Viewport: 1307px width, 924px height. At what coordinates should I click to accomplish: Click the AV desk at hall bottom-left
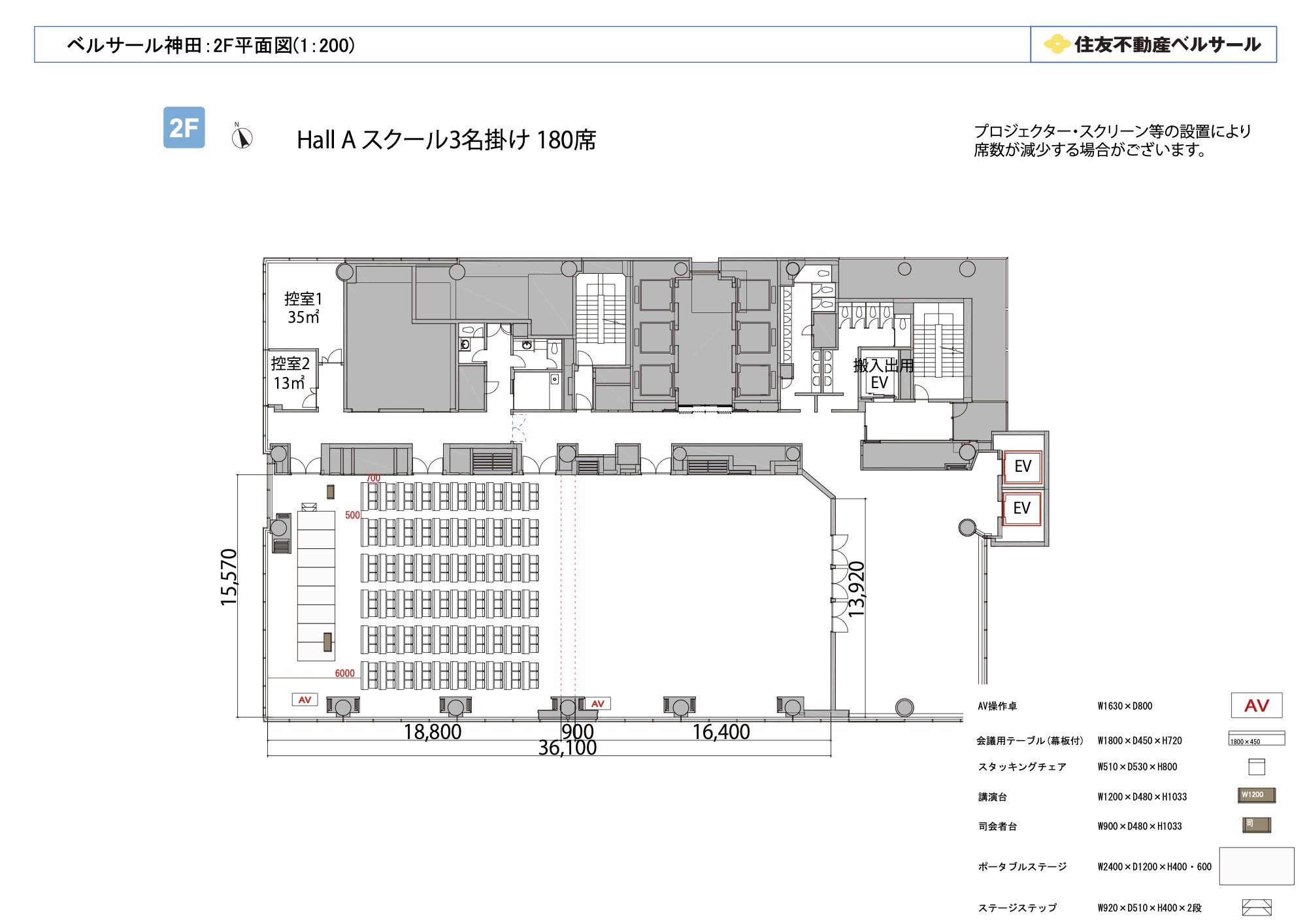tap(305, 700)
